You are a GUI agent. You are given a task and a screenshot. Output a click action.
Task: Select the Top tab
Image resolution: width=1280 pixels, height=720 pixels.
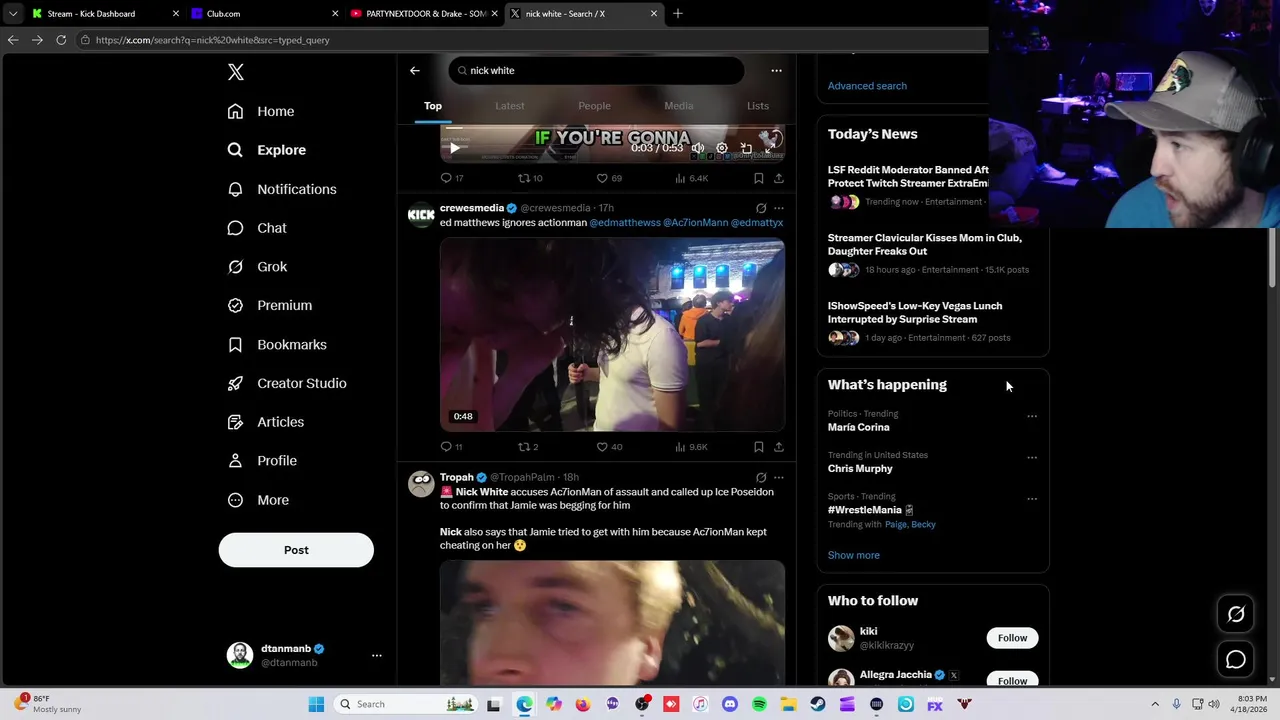click(x=433, y=106)
